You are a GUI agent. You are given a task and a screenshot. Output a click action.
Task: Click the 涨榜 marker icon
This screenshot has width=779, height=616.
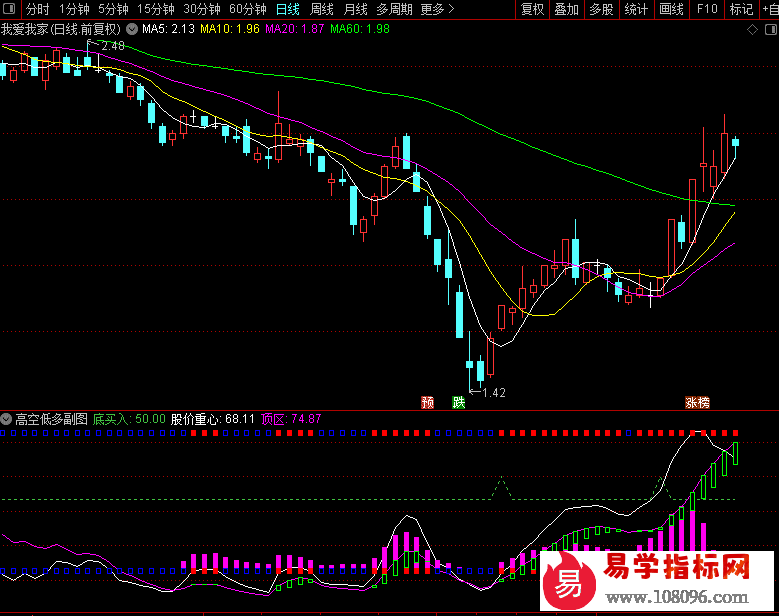point(697,402)
